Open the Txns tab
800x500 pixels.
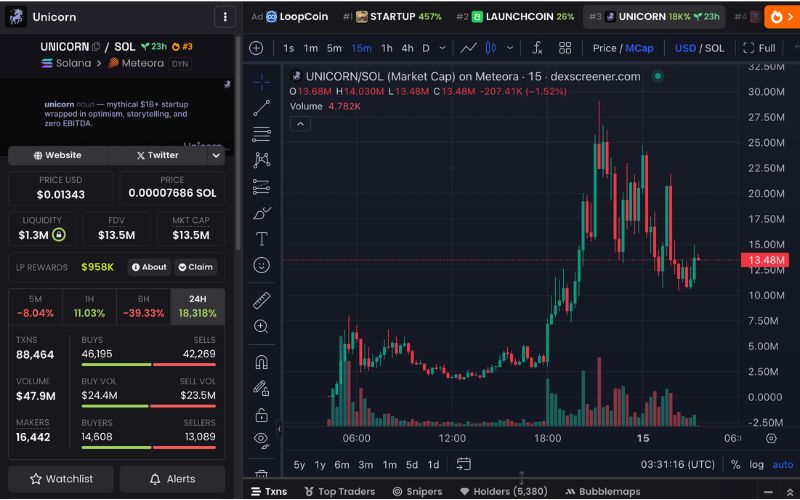(269, 491)
